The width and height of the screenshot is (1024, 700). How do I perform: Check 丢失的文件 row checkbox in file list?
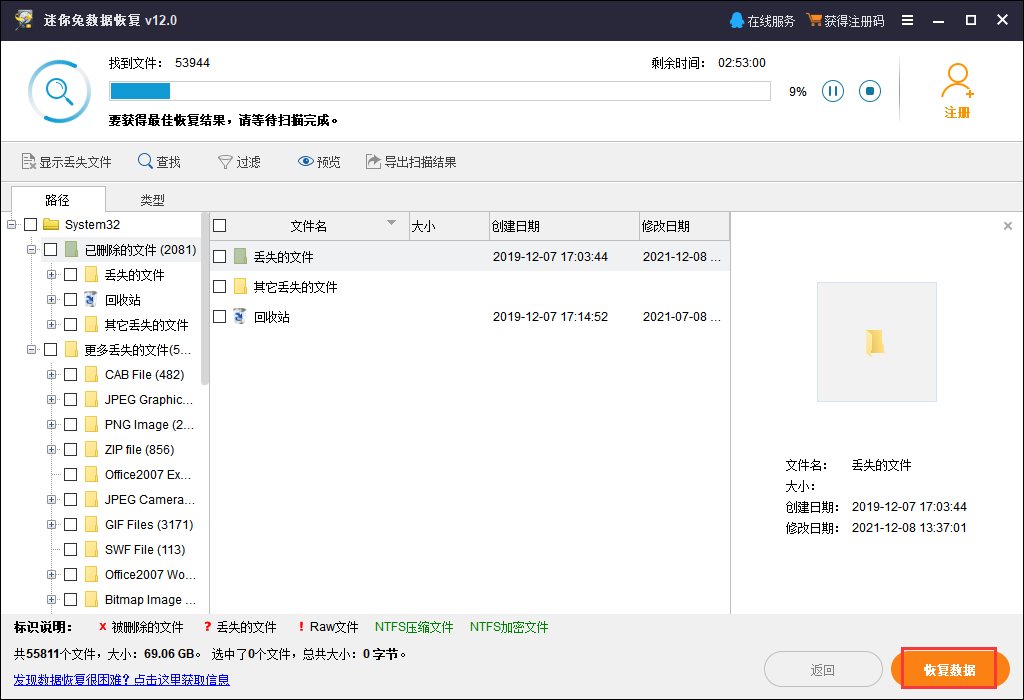tap(220, 257)
